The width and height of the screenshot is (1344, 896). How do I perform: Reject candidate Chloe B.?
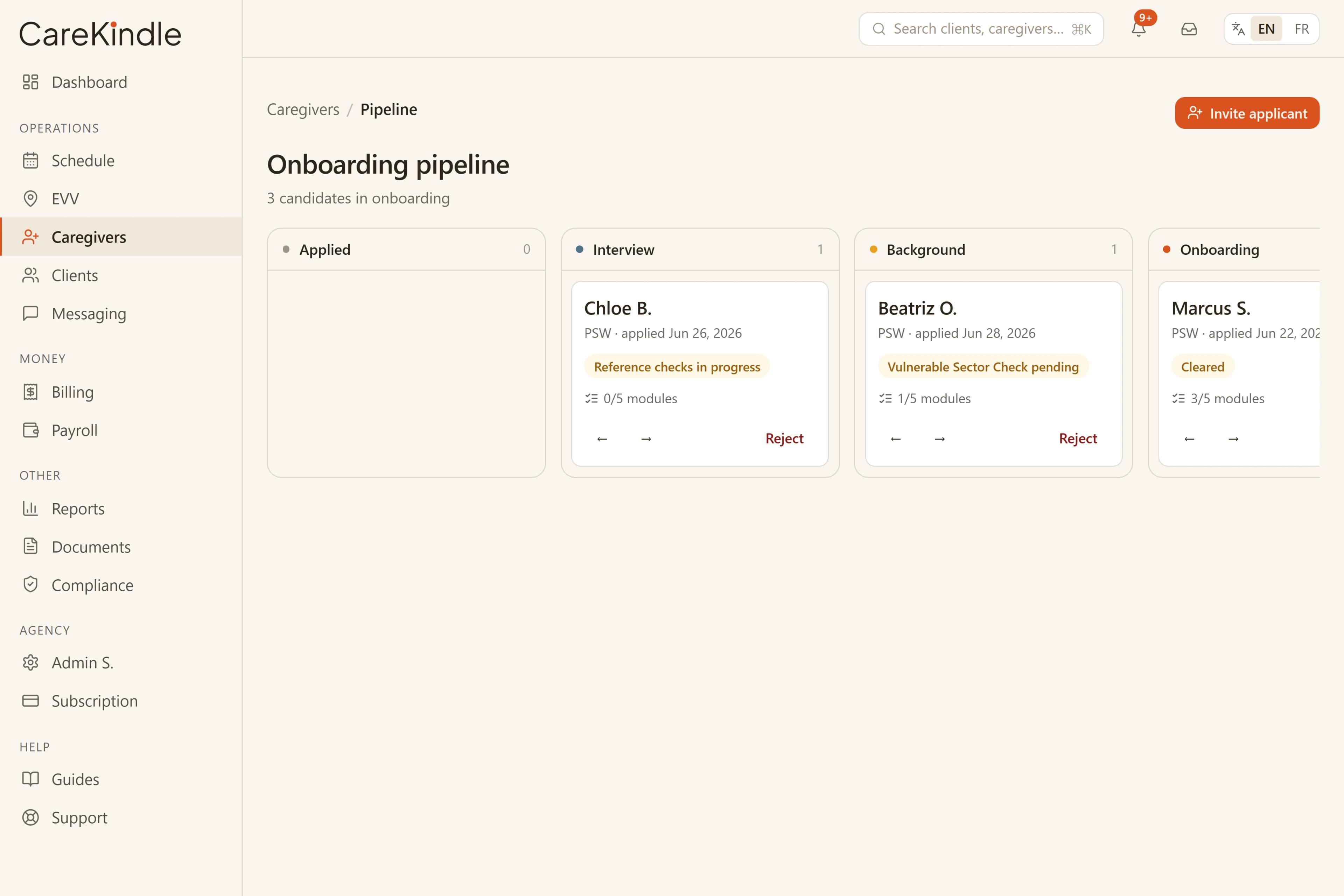(x=784, y=438)
